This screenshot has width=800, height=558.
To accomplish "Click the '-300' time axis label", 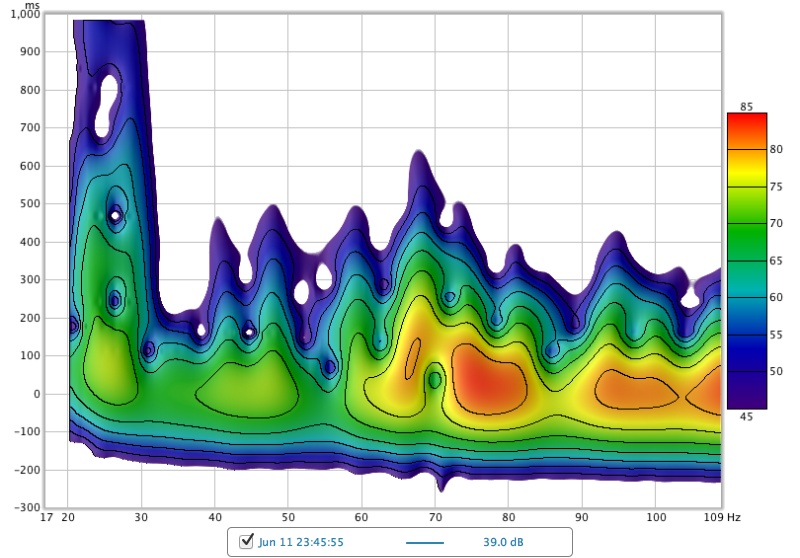I will coord(27,508).
